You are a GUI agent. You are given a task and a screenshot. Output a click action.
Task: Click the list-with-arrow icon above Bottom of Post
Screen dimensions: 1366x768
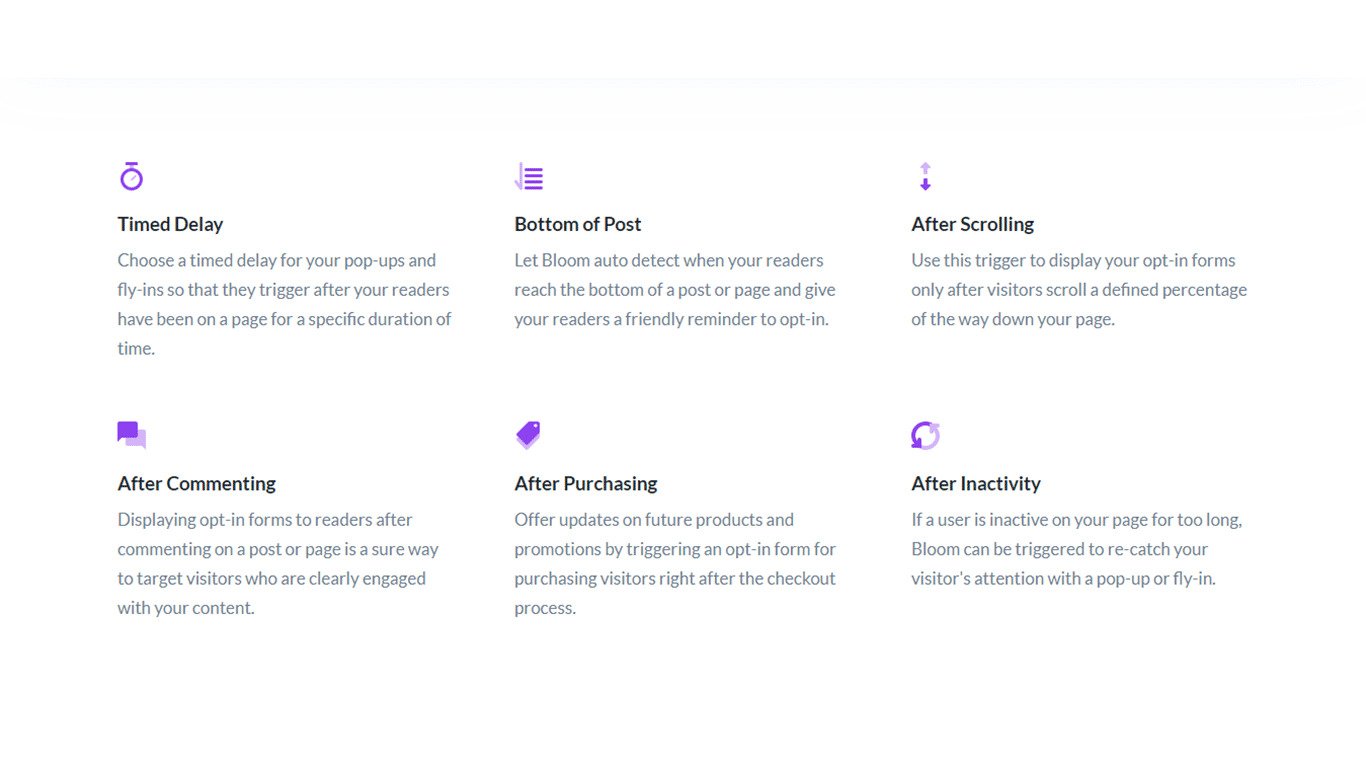coord(529,176)
